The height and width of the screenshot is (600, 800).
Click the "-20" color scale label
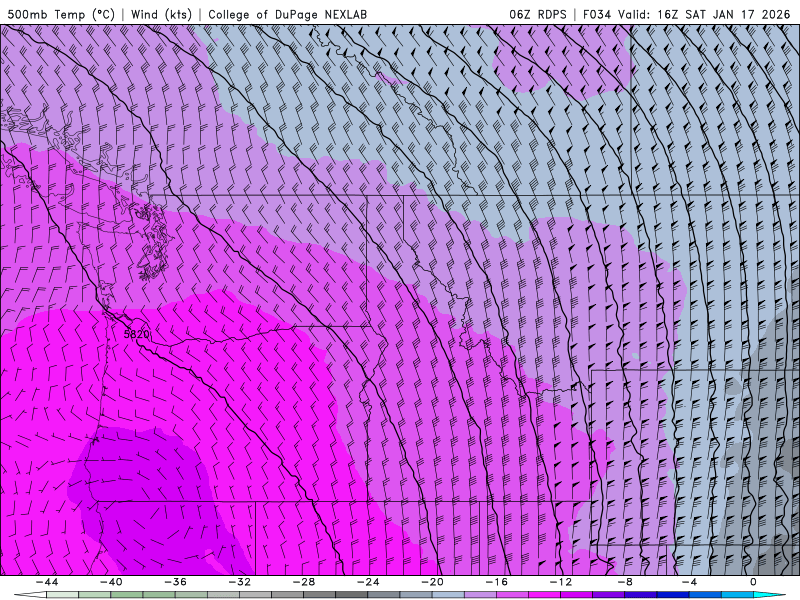tap(432, 582)
